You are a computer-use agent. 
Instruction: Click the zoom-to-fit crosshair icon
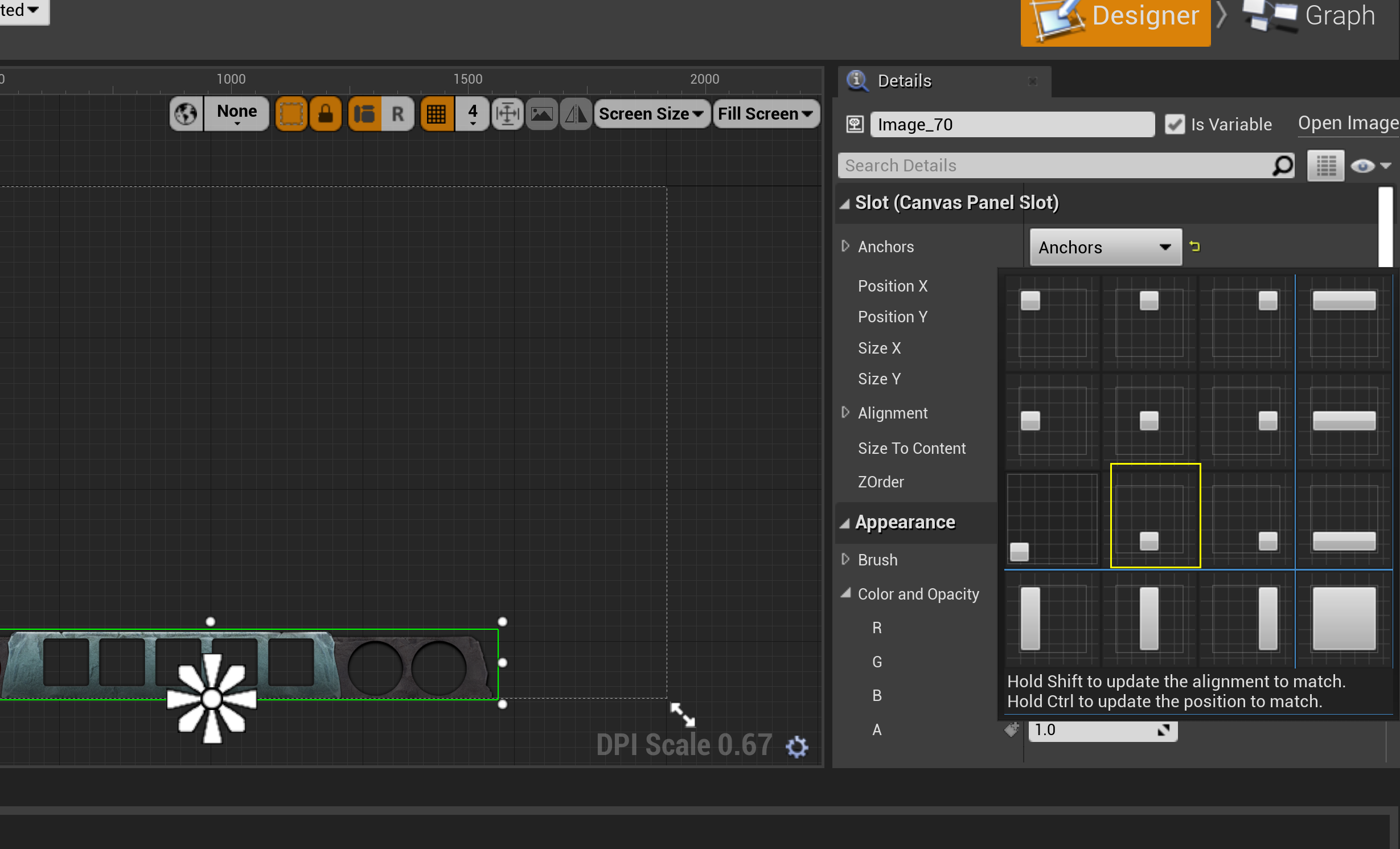[507, 114]
